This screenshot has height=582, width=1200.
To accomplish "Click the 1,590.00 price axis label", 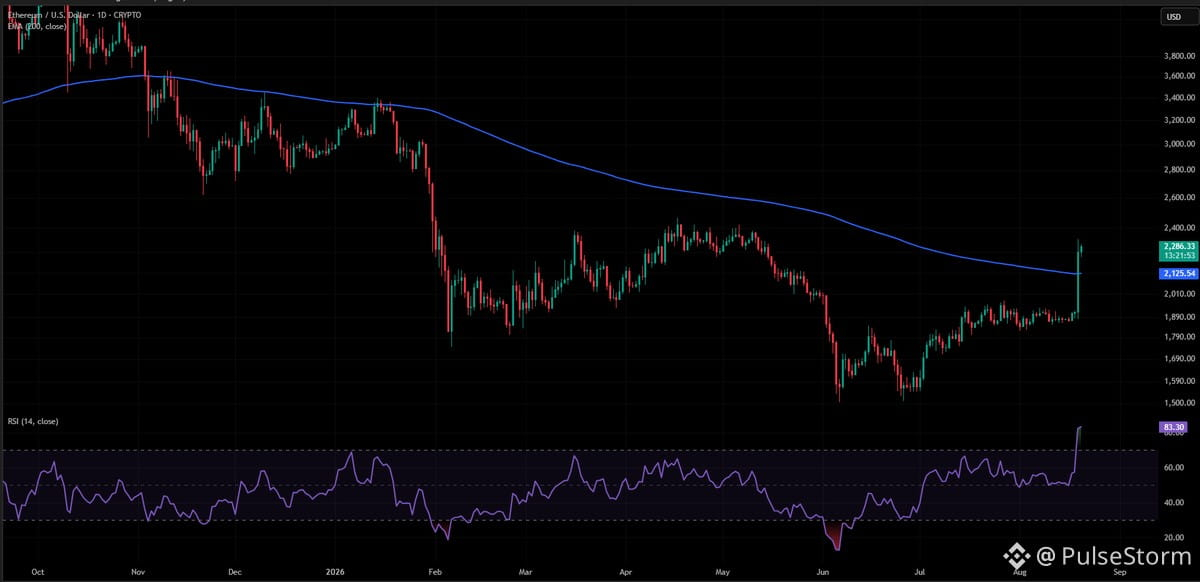I will [1178, 381].
